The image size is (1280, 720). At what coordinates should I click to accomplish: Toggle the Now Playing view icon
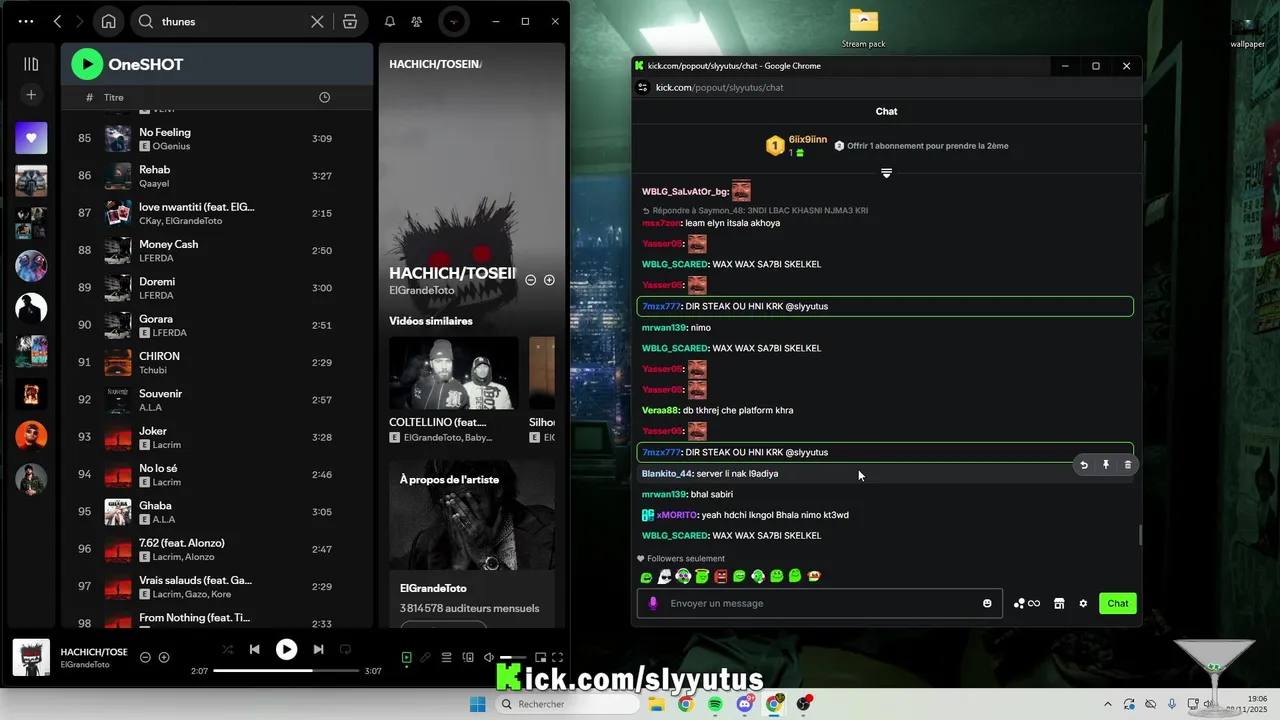406,657
